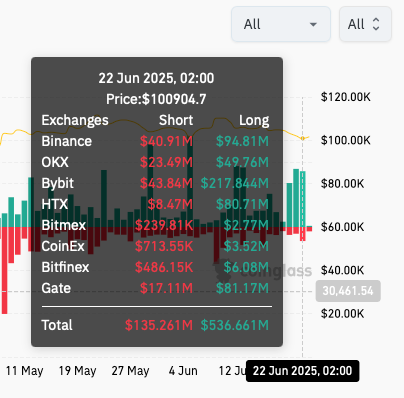Click HTX long value $80.71M
This screenshot has width=404, height=398.
click(x=242, y=204)
